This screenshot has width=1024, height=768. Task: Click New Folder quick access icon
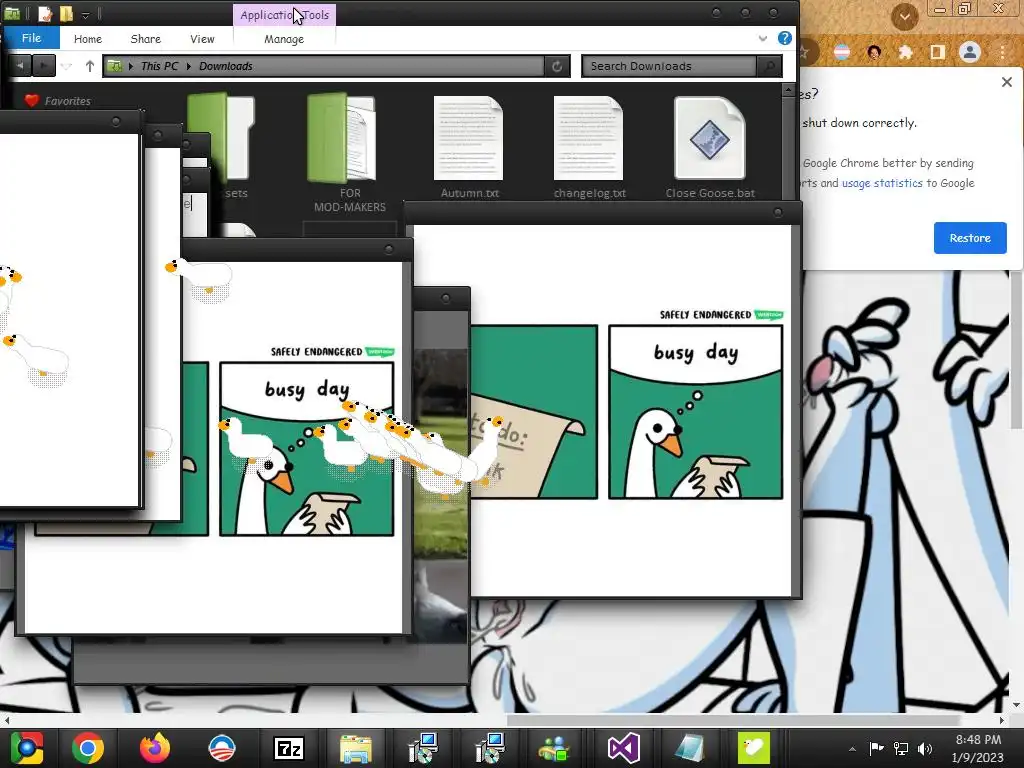coord(67,14)
